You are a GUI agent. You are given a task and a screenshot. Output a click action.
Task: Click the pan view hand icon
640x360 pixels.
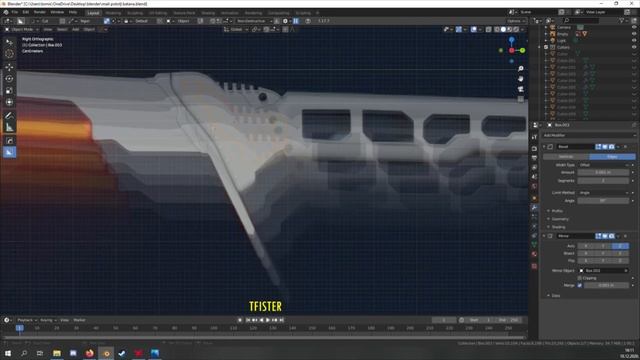pos(520,79)
